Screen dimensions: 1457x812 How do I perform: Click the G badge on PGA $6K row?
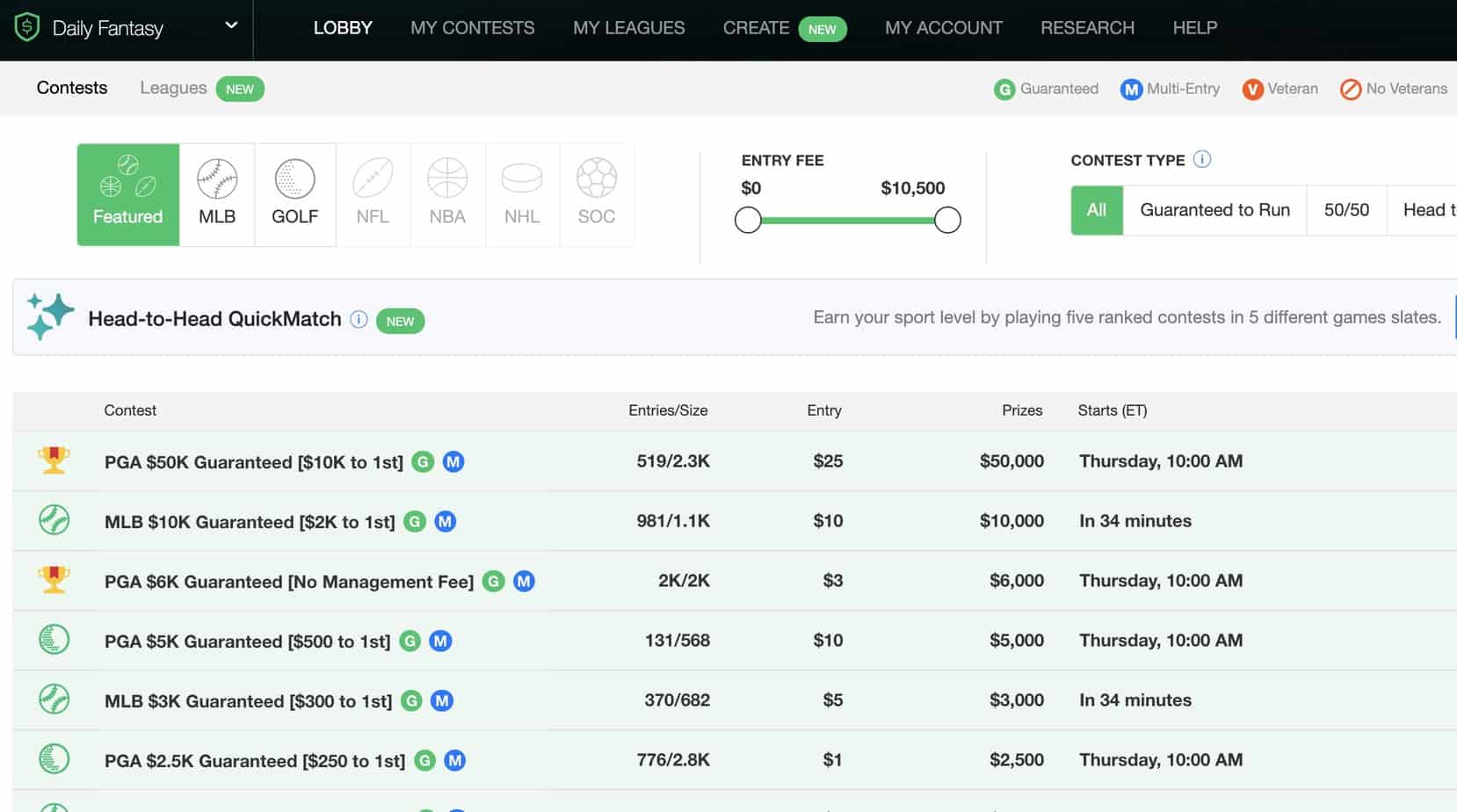pyautogui.click(x=494, y=581)
